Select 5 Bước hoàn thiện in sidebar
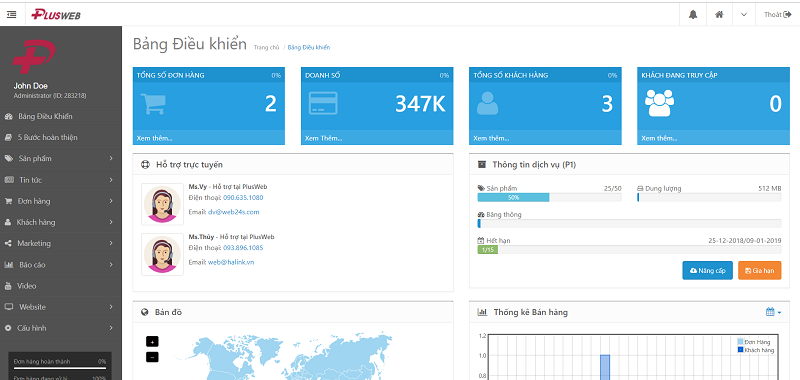This screenshot has width=800, height=380. click(61, 137)
